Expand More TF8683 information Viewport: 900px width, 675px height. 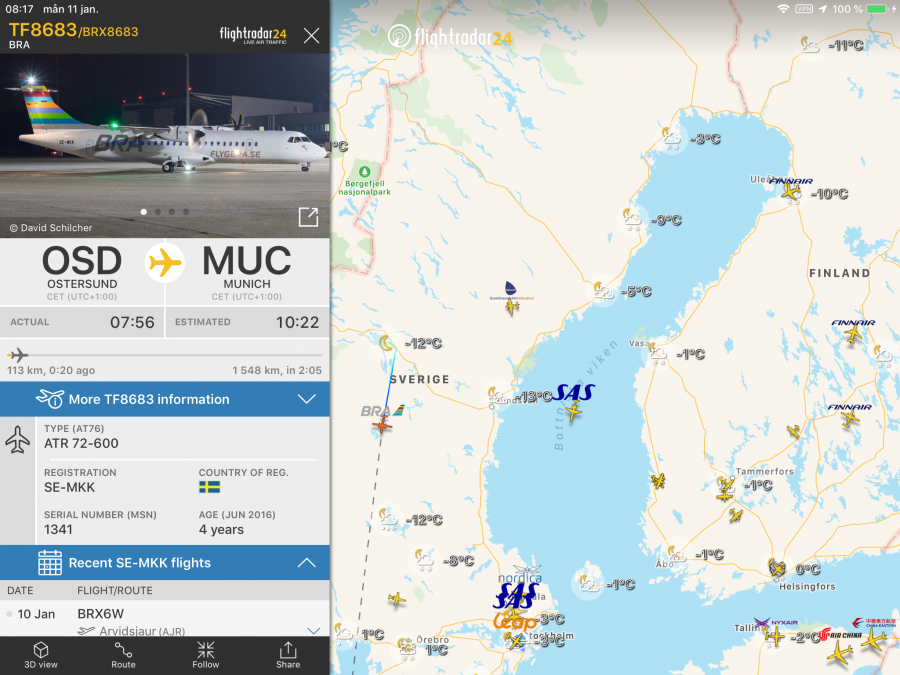pos(165,399)
